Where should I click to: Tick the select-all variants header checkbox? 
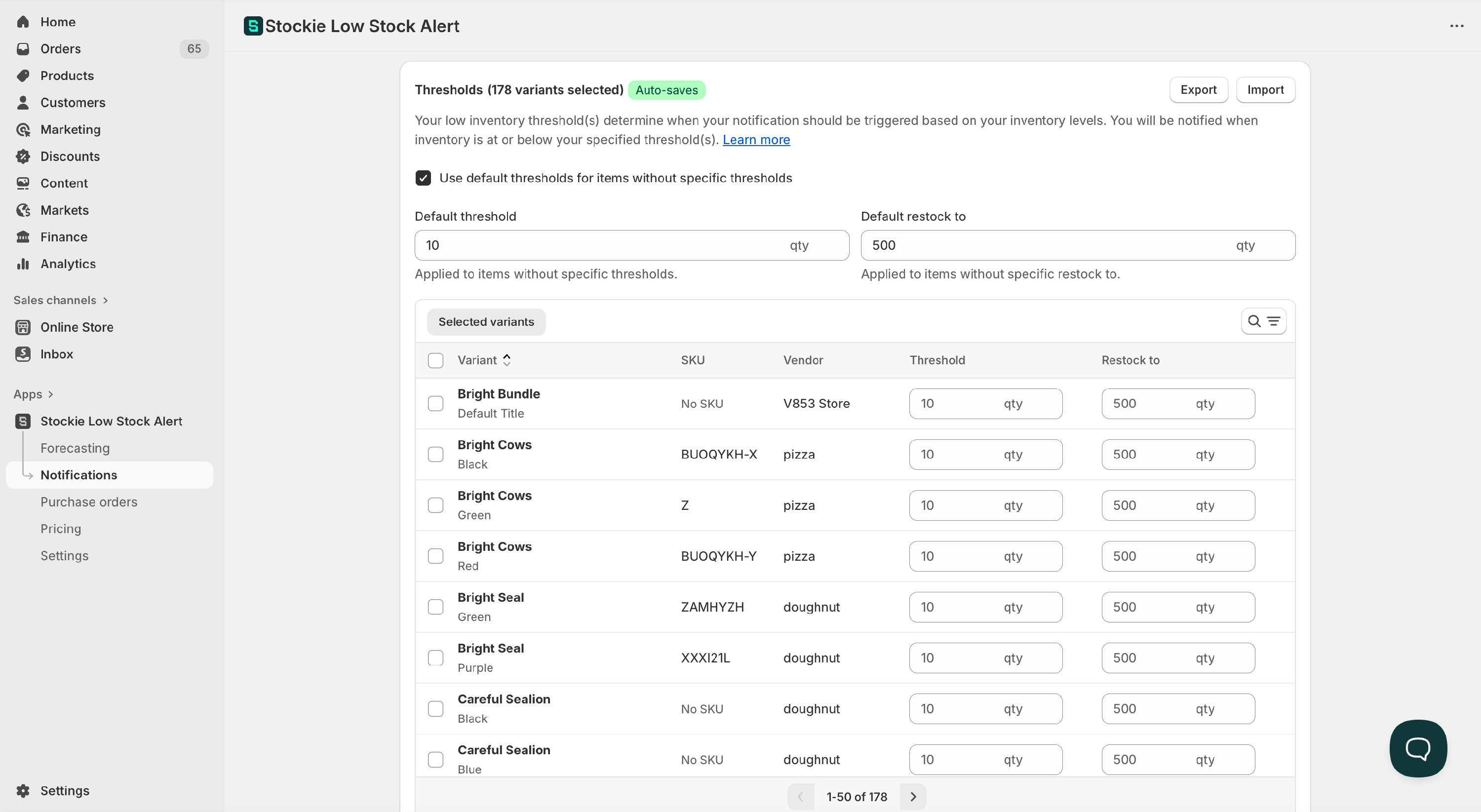pyautogui.click(x=435, y=360)
